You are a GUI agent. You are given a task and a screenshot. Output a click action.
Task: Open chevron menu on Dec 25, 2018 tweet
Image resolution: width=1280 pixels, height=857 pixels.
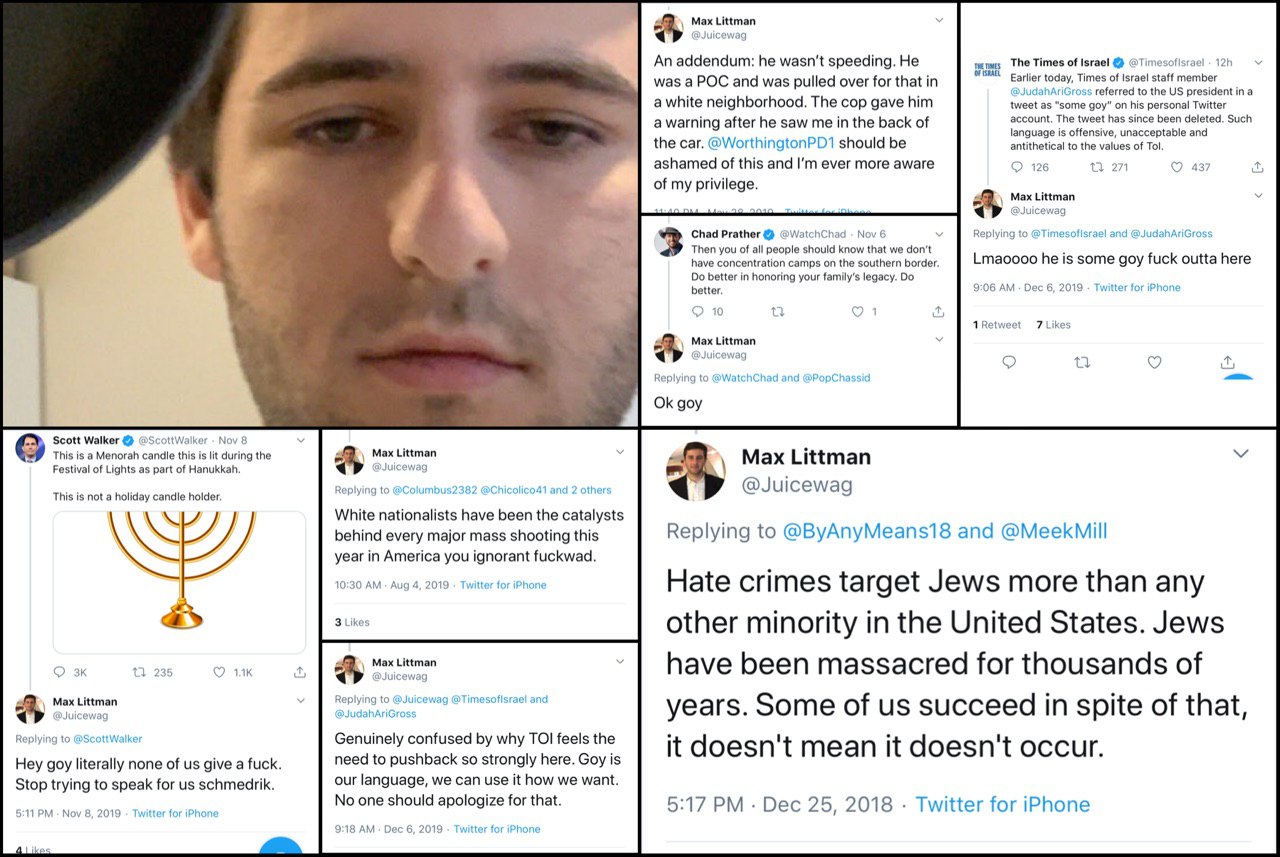coord(1241,454)
